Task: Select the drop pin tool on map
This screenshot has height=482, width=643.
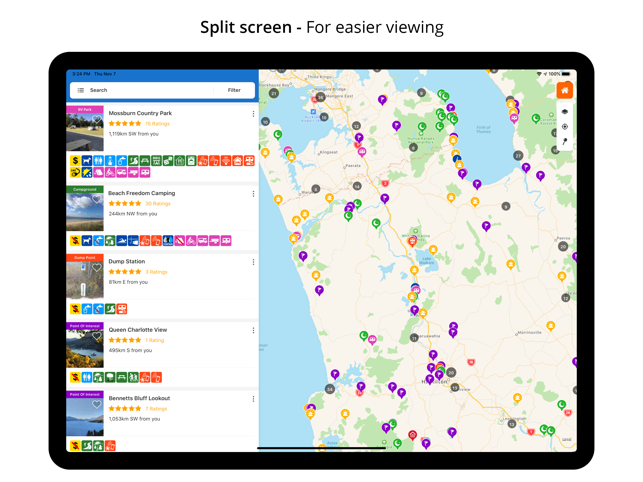Action: (564, 142)
